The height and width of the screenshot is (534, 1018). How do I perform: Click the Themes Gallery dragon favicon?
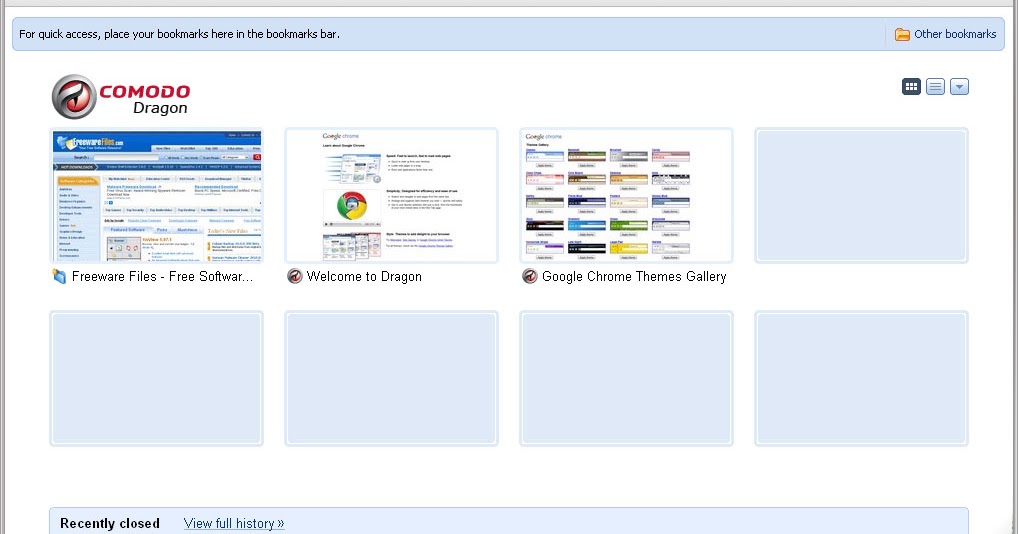tap(530, 276)
